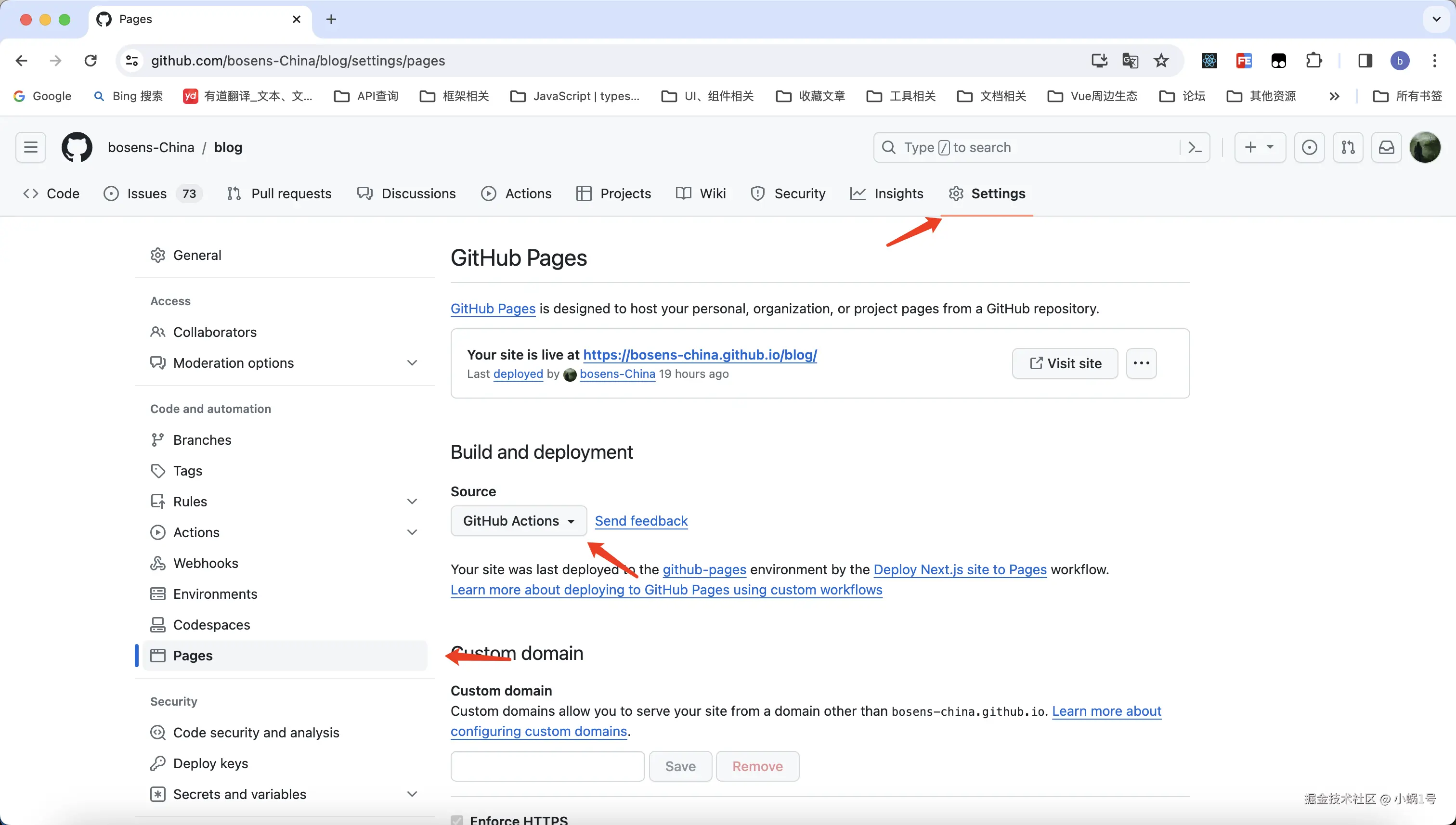The height and width of the screenshot is (825, 1456).
Task: Open the hamburger navigation menu
Action: (31, 147)
